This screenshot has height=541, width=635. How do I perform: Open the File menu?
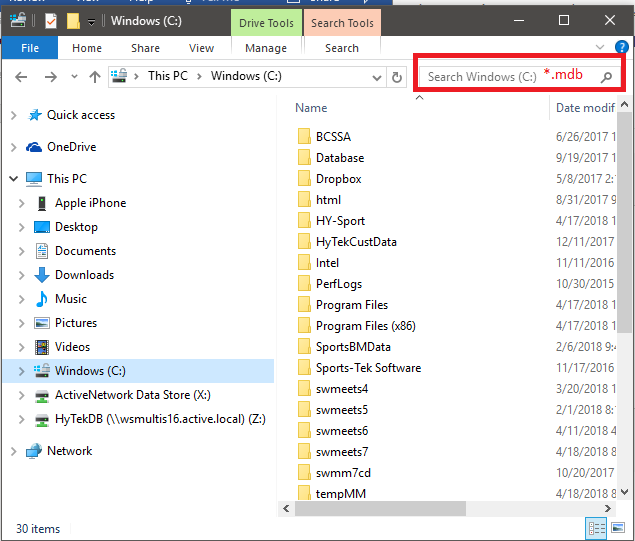click(30, 48)
